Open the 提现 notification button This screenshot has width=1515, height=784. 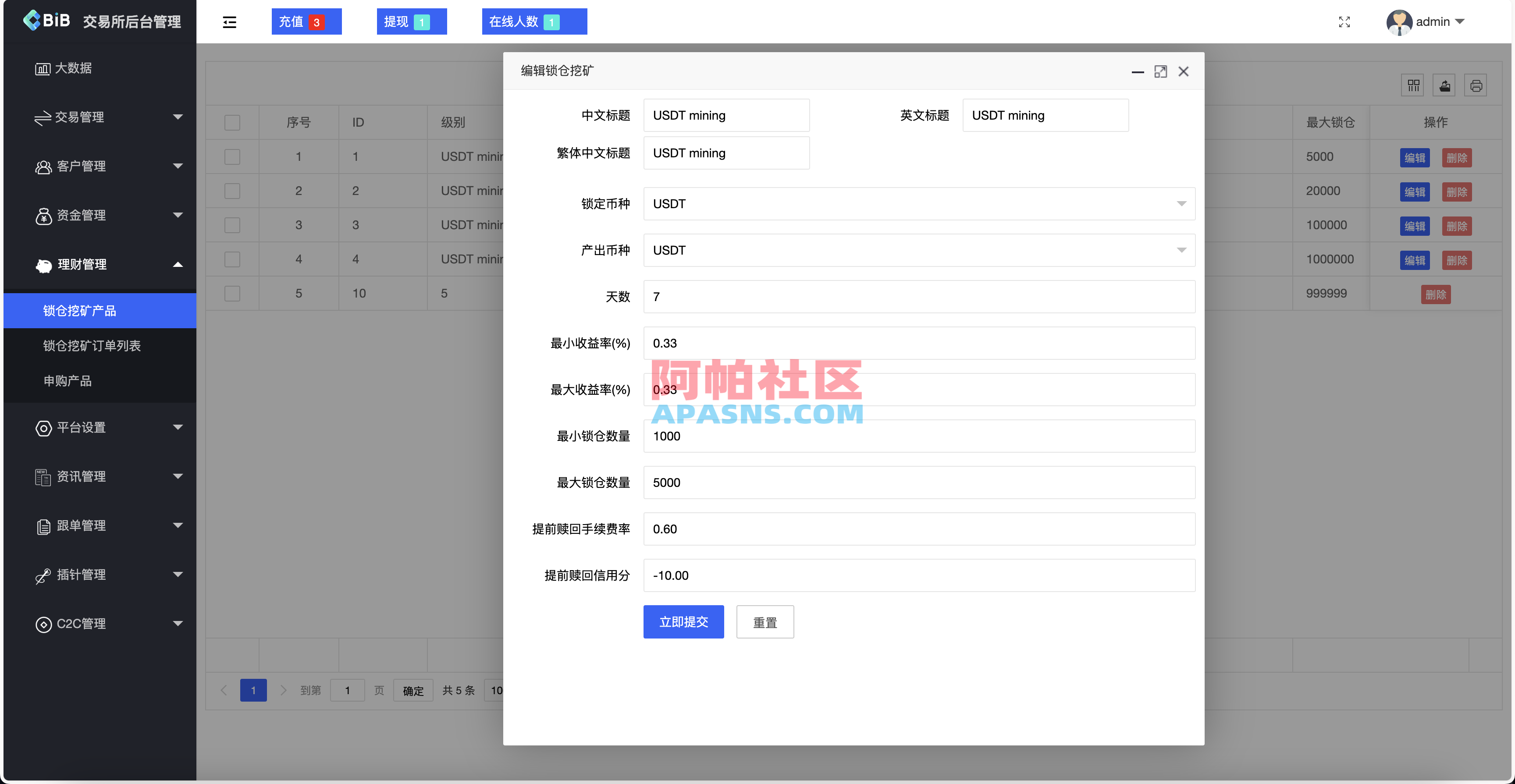click(411, 21)
